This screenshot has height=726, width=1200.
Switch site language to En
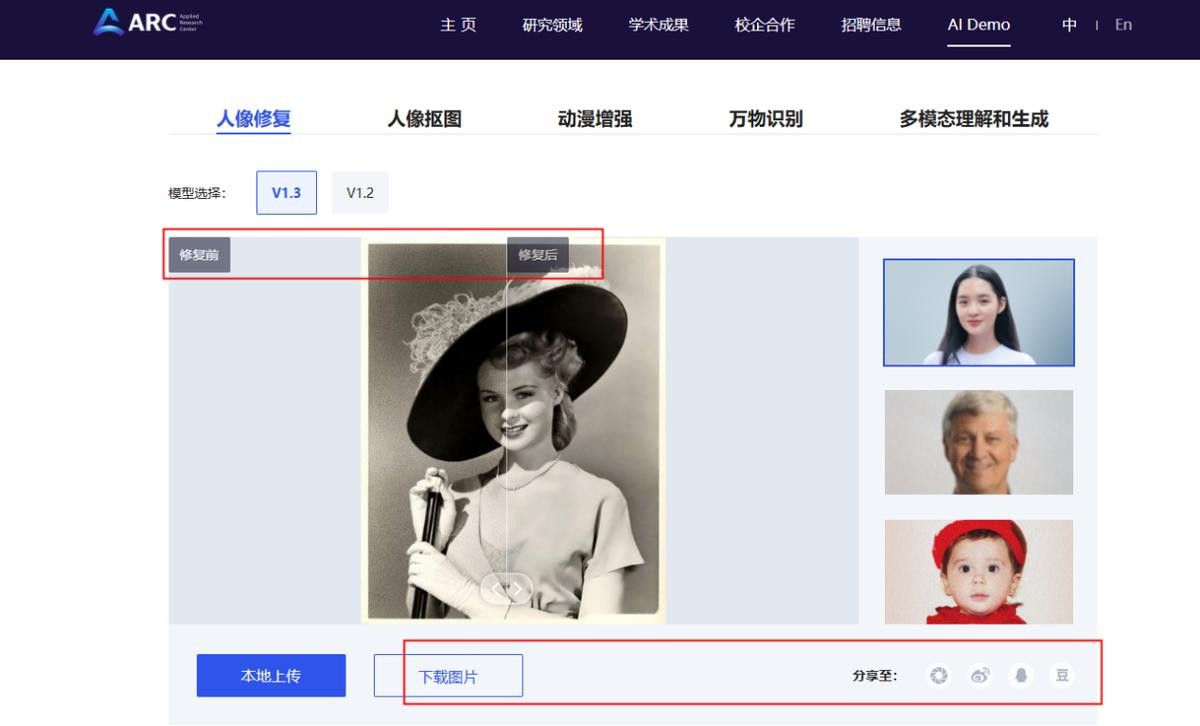pyautogui.click(x=1123, y=25)
